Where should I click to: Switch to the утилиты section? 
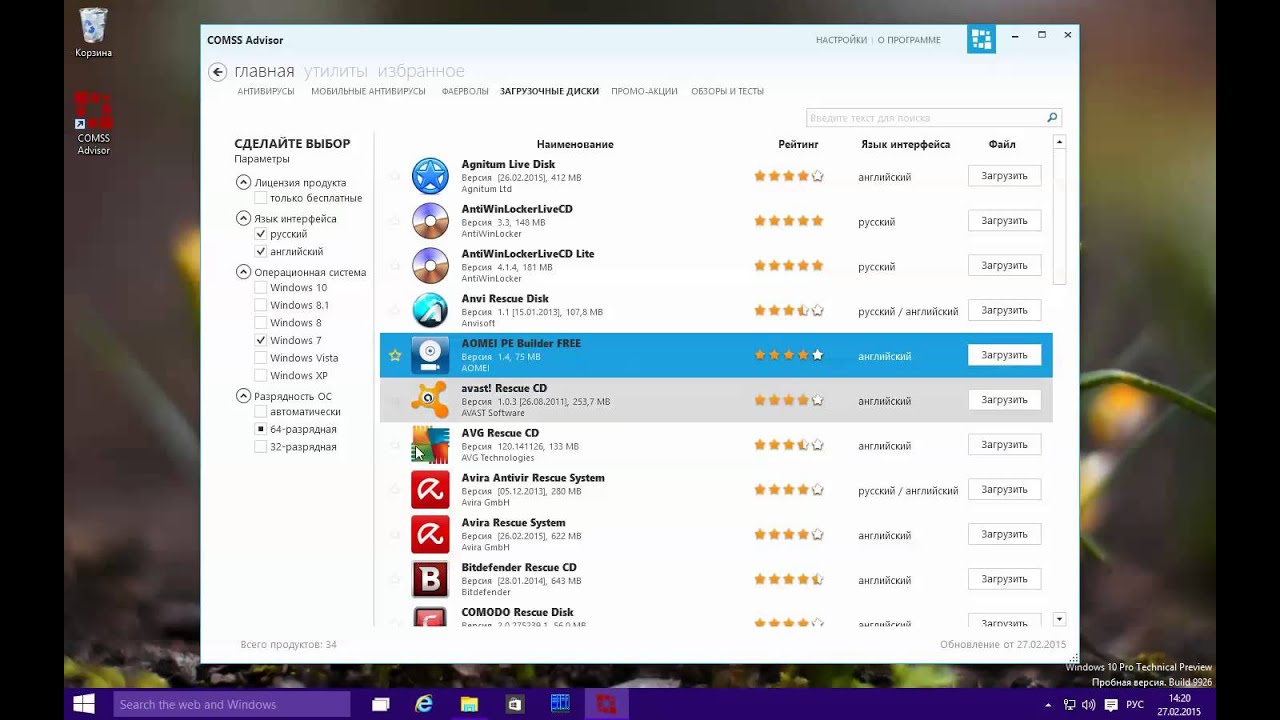tap(336, 71)
